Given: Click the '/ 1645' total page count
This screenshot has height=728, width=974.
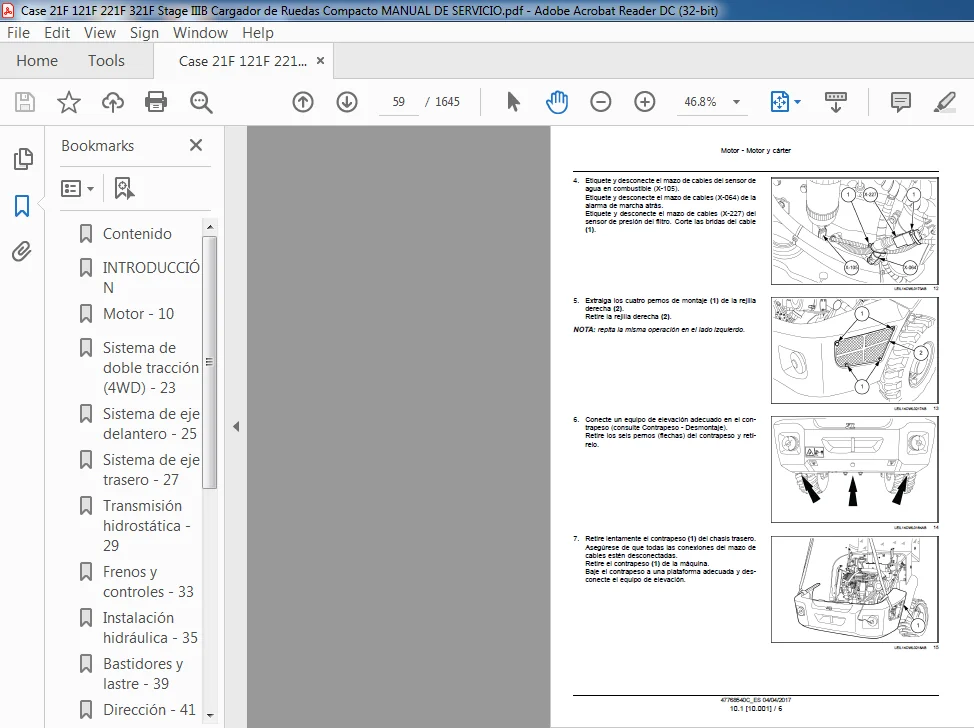Looking at the screenshot, I should tap(442, 102).
